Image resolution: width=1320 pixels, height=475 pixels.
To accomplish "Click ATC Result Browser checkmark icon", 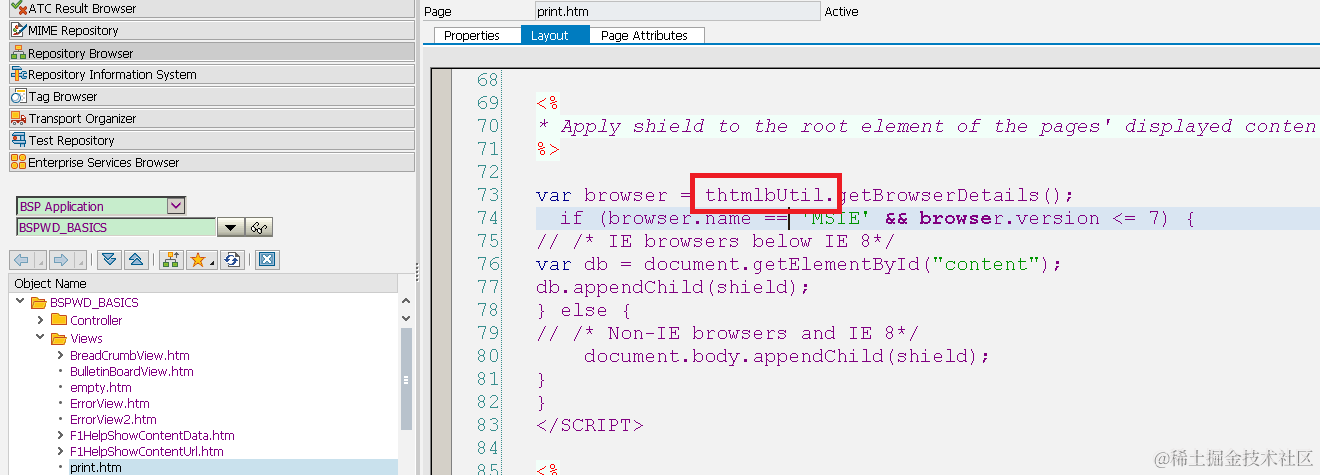I will click(19, 8).
